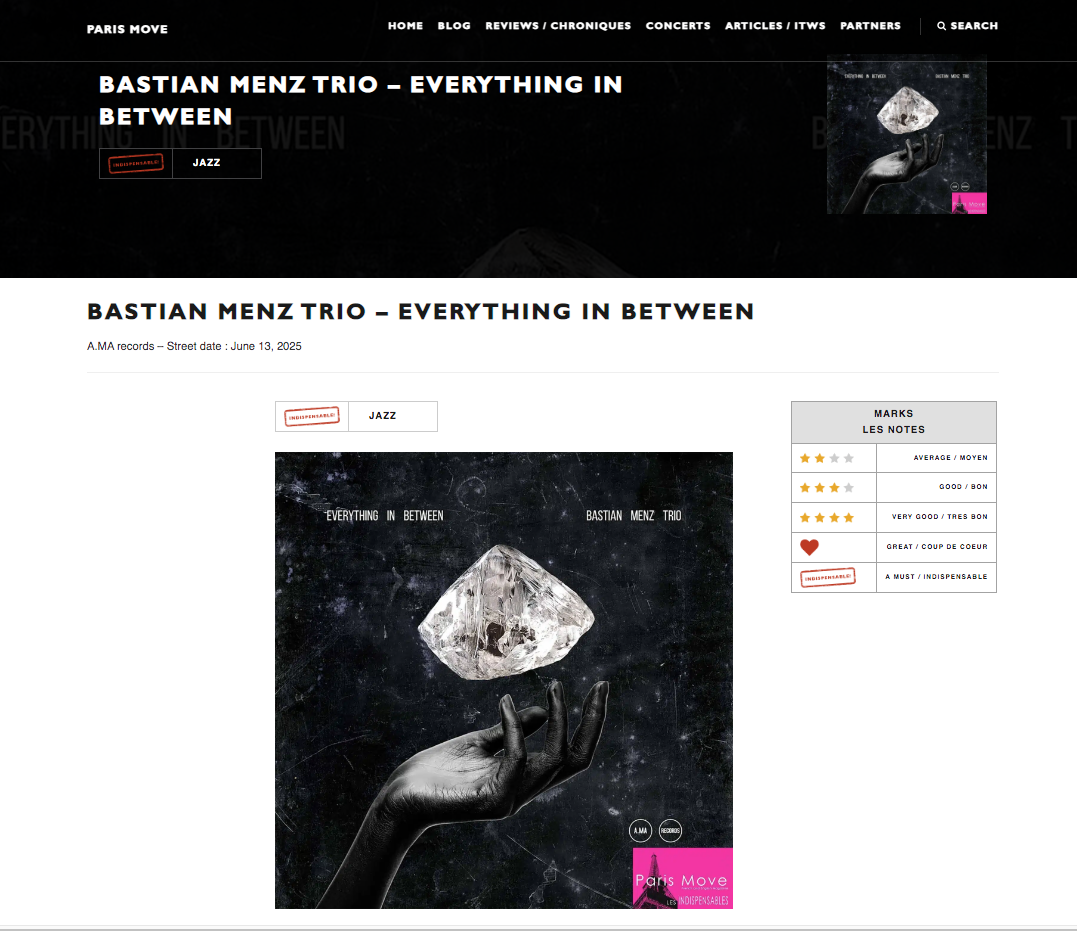Go to the Concerts page
Viewport: 1077px width, 931px height.
coord(678,26)
